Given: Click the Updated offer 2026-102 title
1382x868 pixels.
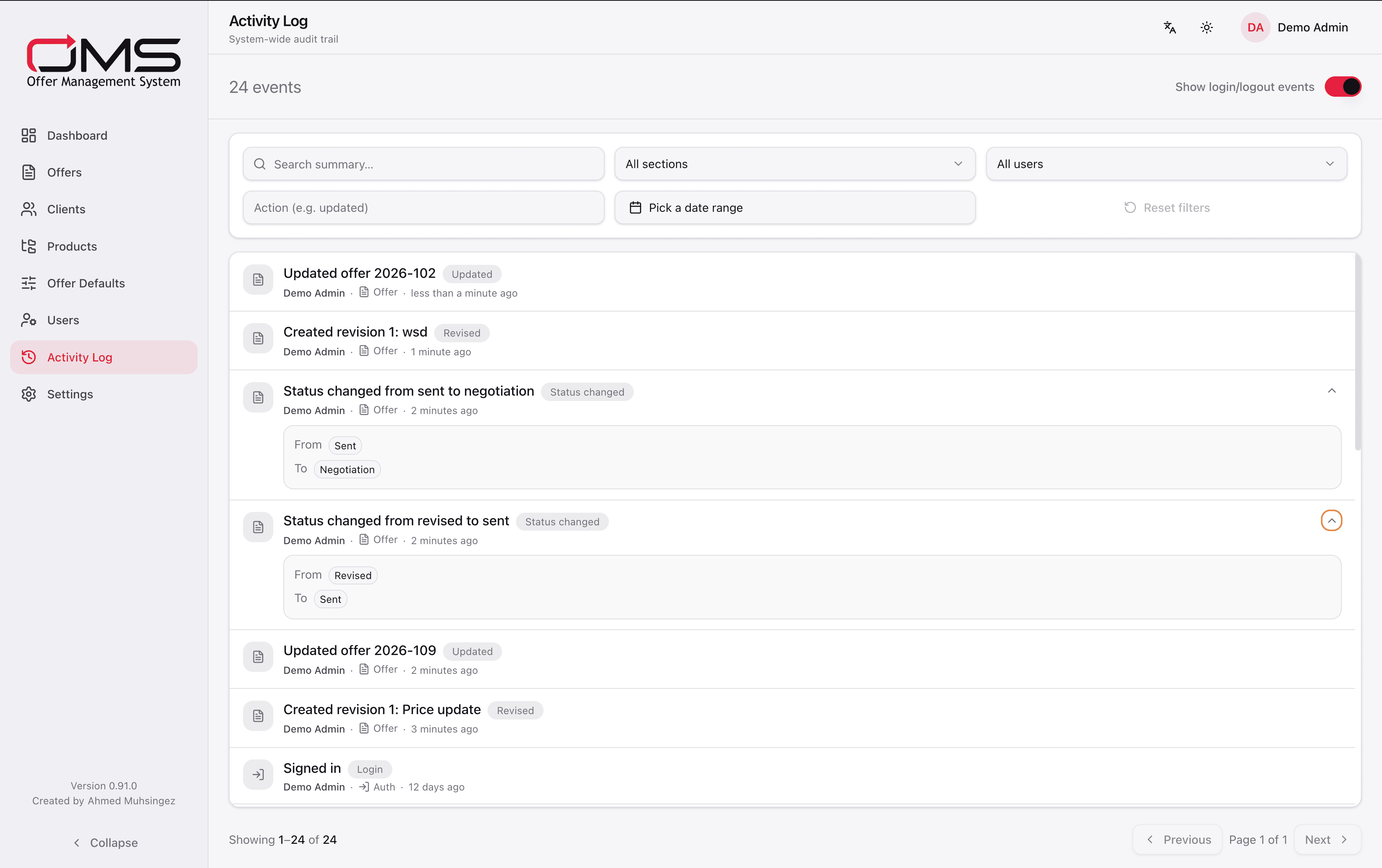Looking at the screenshot, I should point(359,273).
